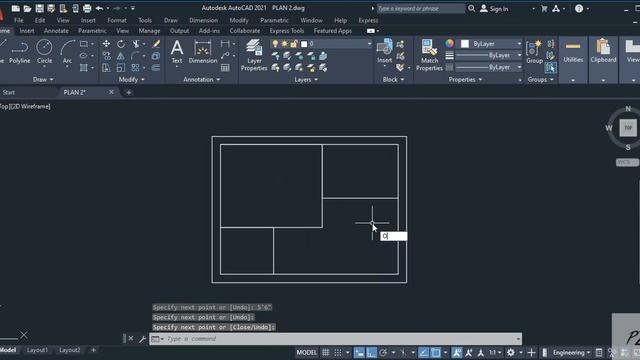Click the Sign In button
The image size is (640, 360).
494,8
